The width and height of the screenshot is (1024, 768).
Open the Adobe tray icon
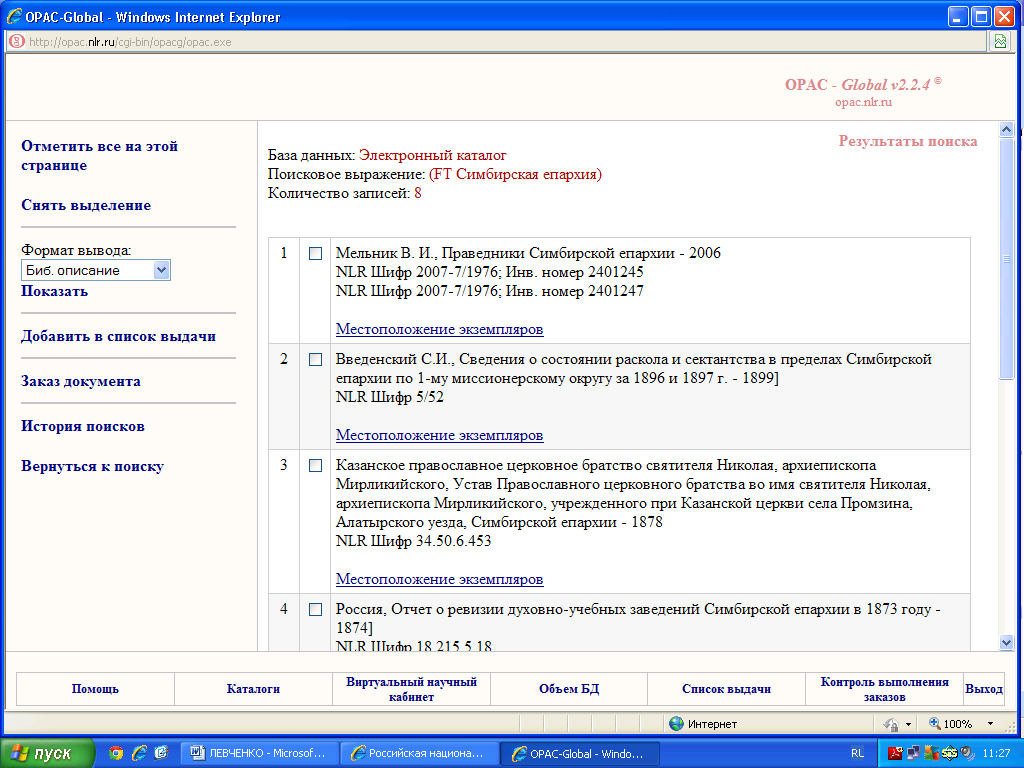tap(895, 753)
